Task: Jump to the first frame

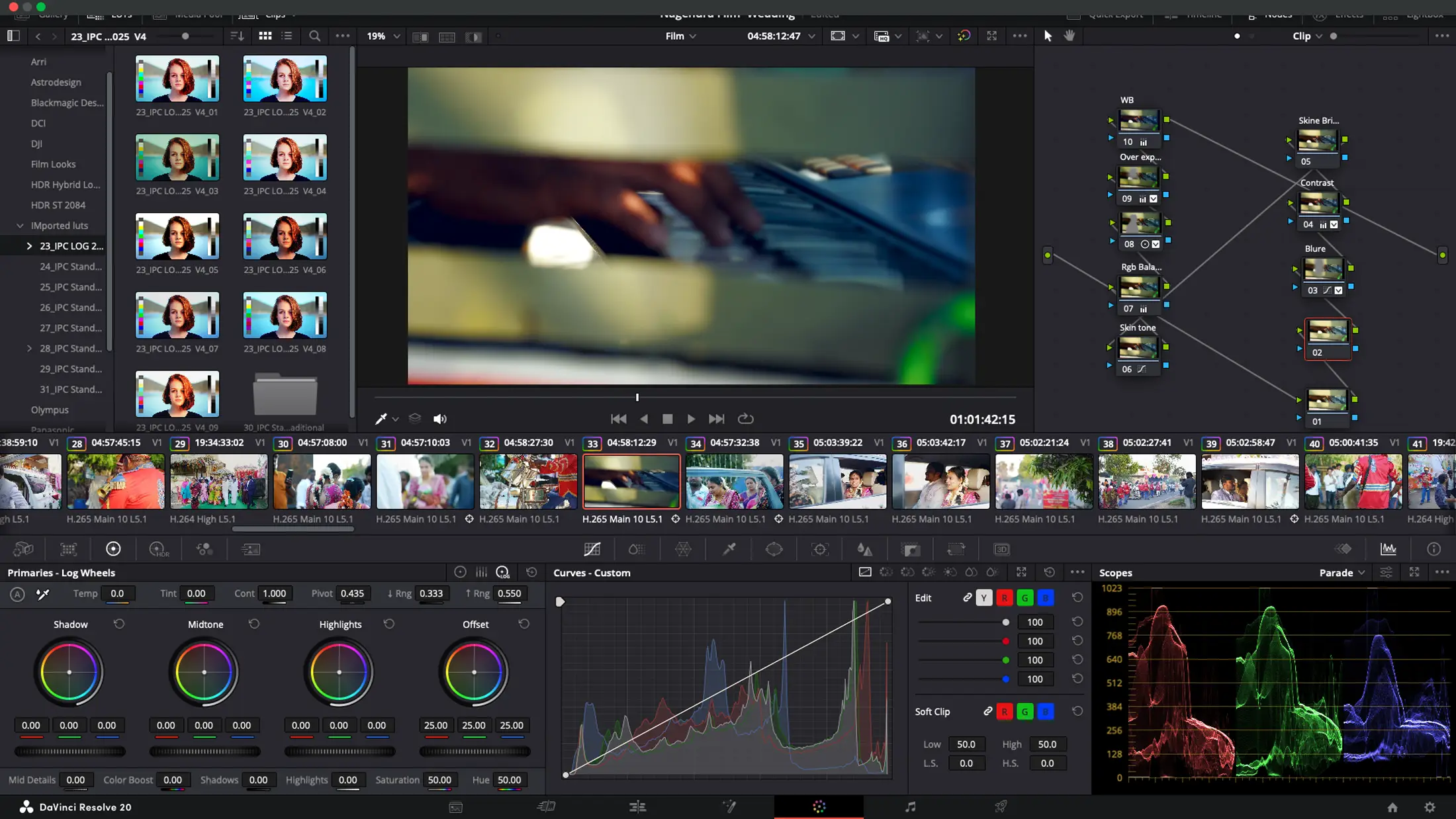Action: 618,419
